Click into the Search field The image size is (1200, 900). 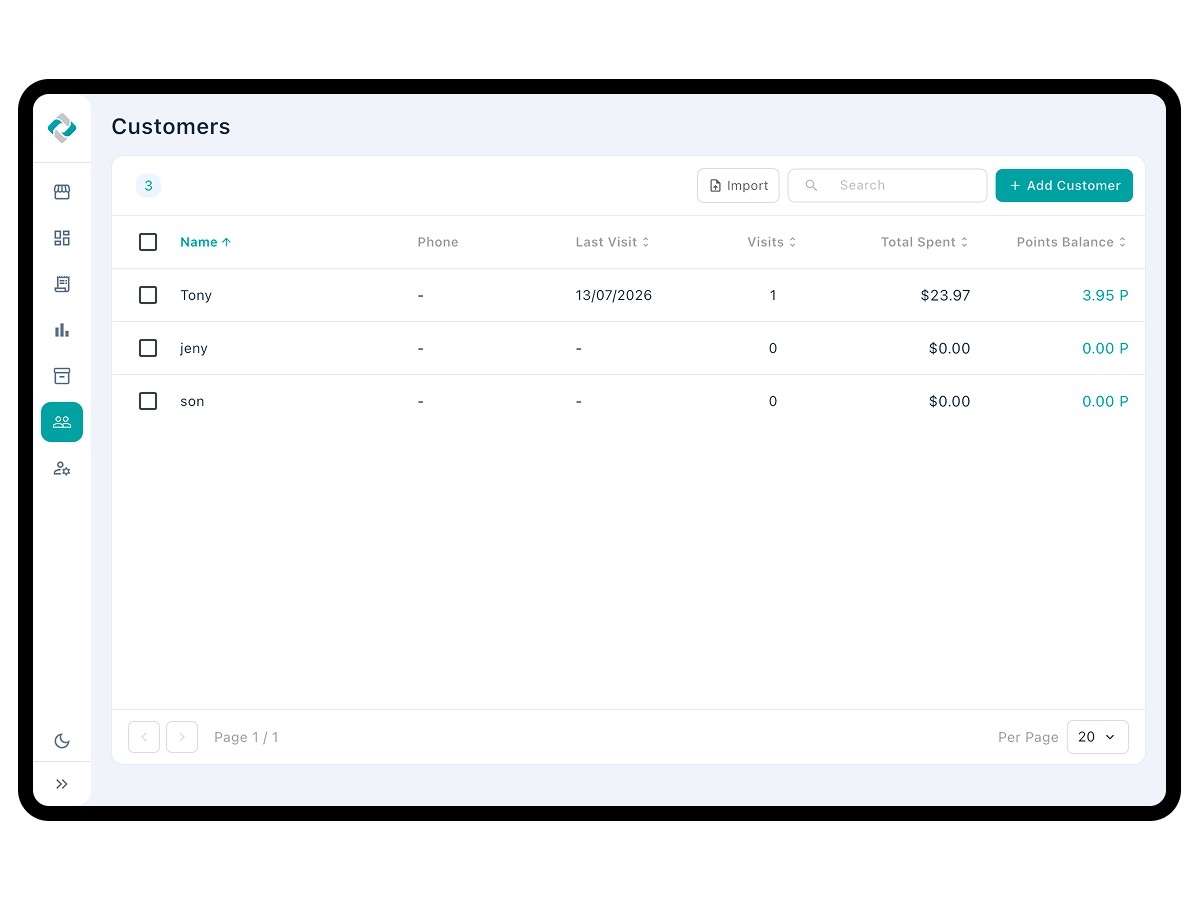pyautogui.click(x=888, y=185)
